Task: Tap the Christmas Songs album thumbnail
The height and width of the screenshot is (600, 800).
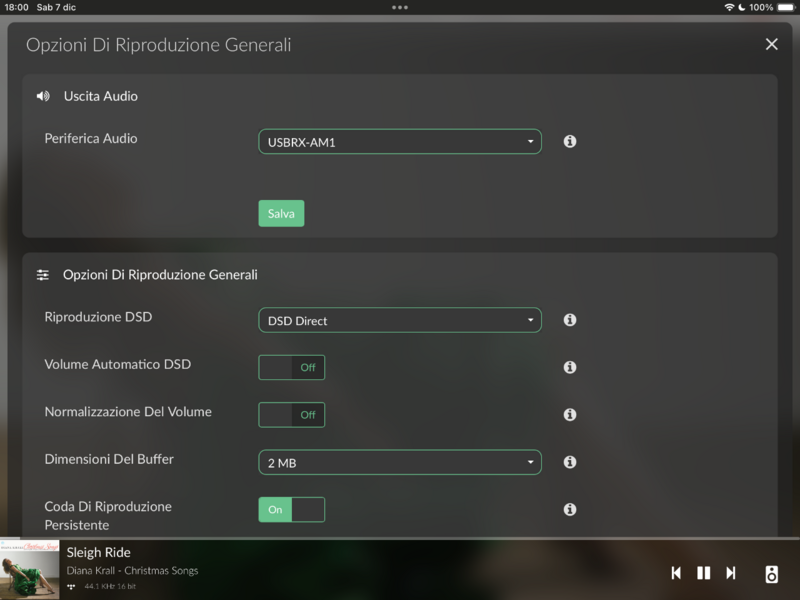Action: (30, 570)
